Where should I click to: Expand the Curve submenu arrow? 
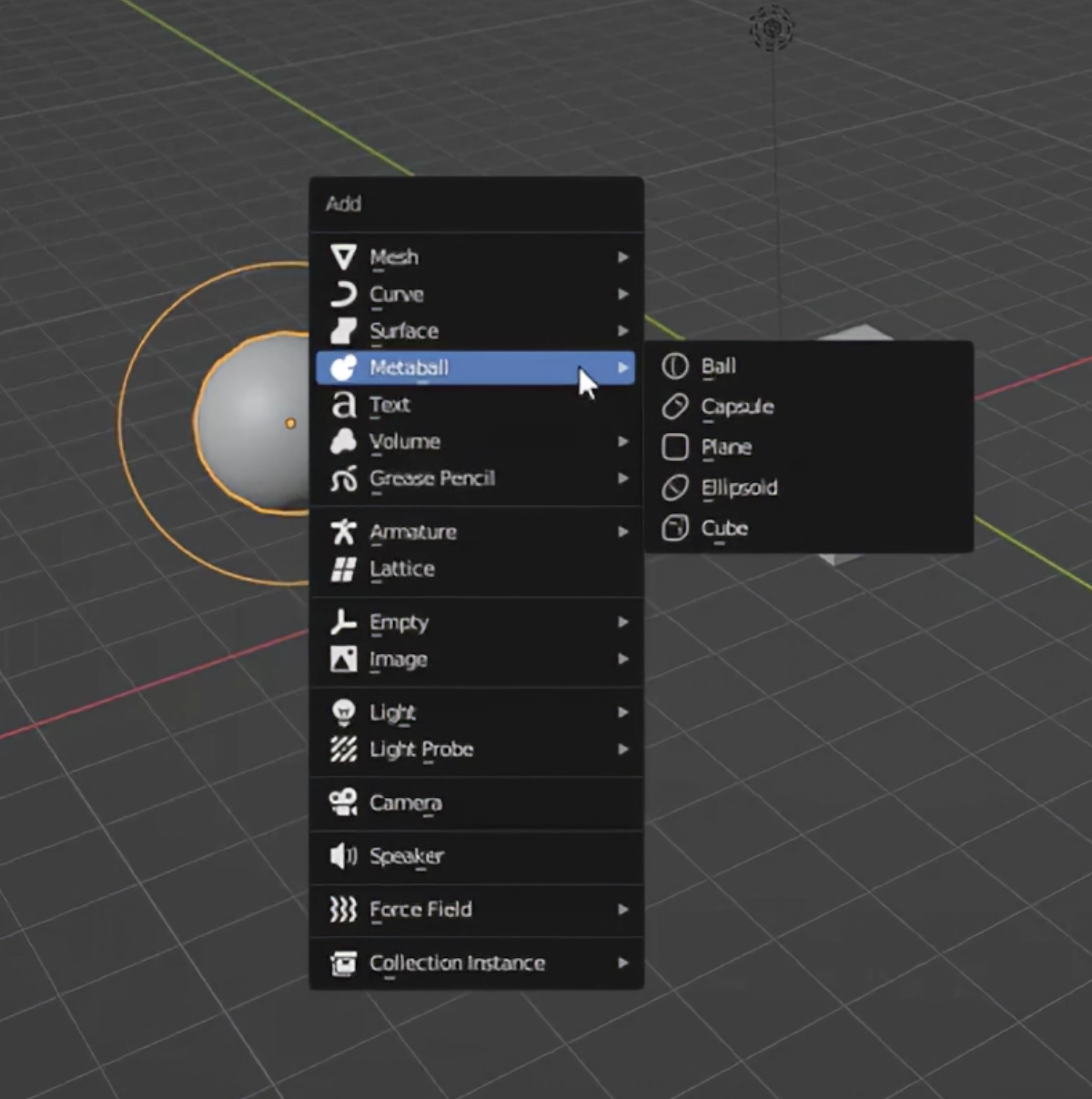click(623, 295)
